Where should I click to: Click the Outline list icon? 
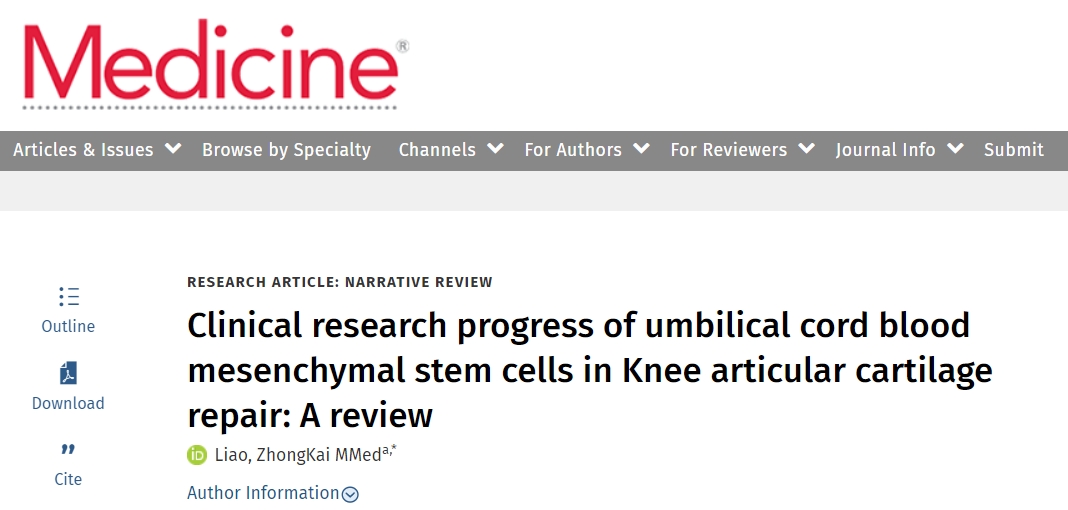[x=68, y=297]
